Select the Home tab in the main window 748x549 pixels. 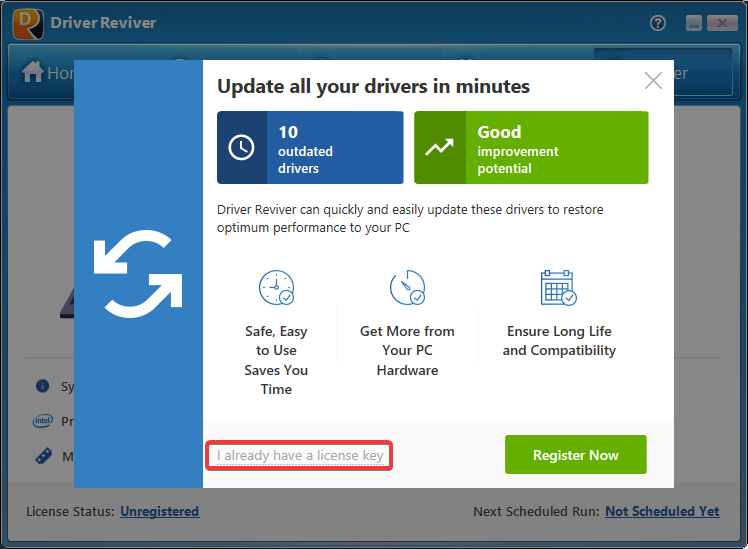48,73
